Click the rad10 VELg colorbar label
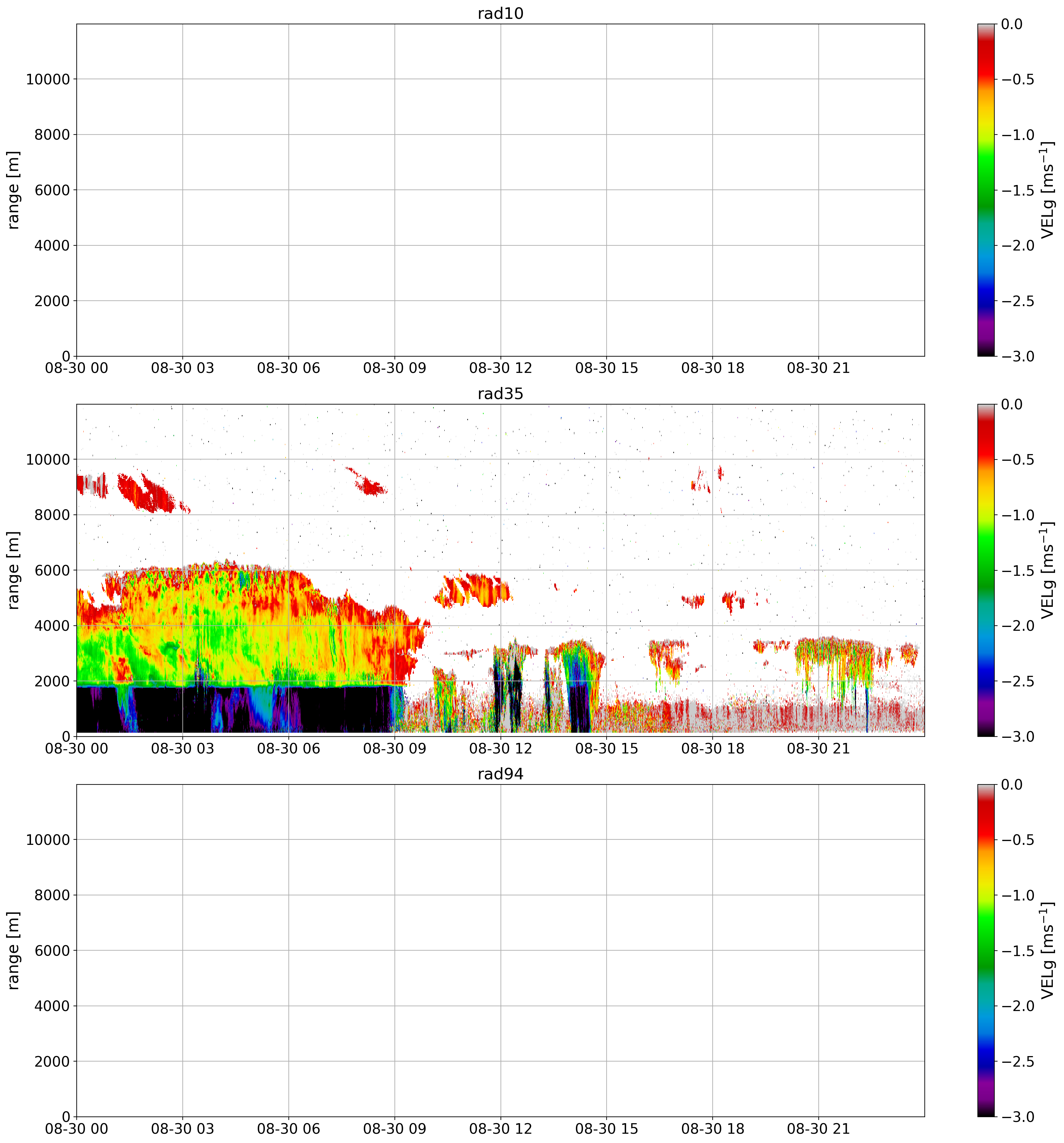 pyautogui.click(x=1047, y=190)
